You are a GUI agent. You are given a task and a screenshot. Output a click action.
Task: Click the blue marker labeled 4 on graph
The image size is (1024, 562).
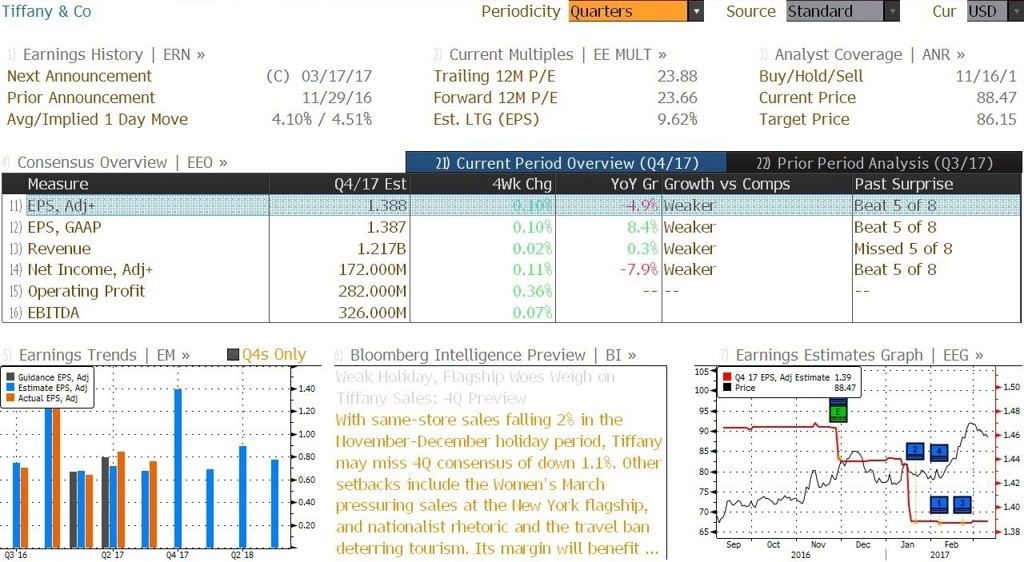pyautogui.click(x=939, y=452)
